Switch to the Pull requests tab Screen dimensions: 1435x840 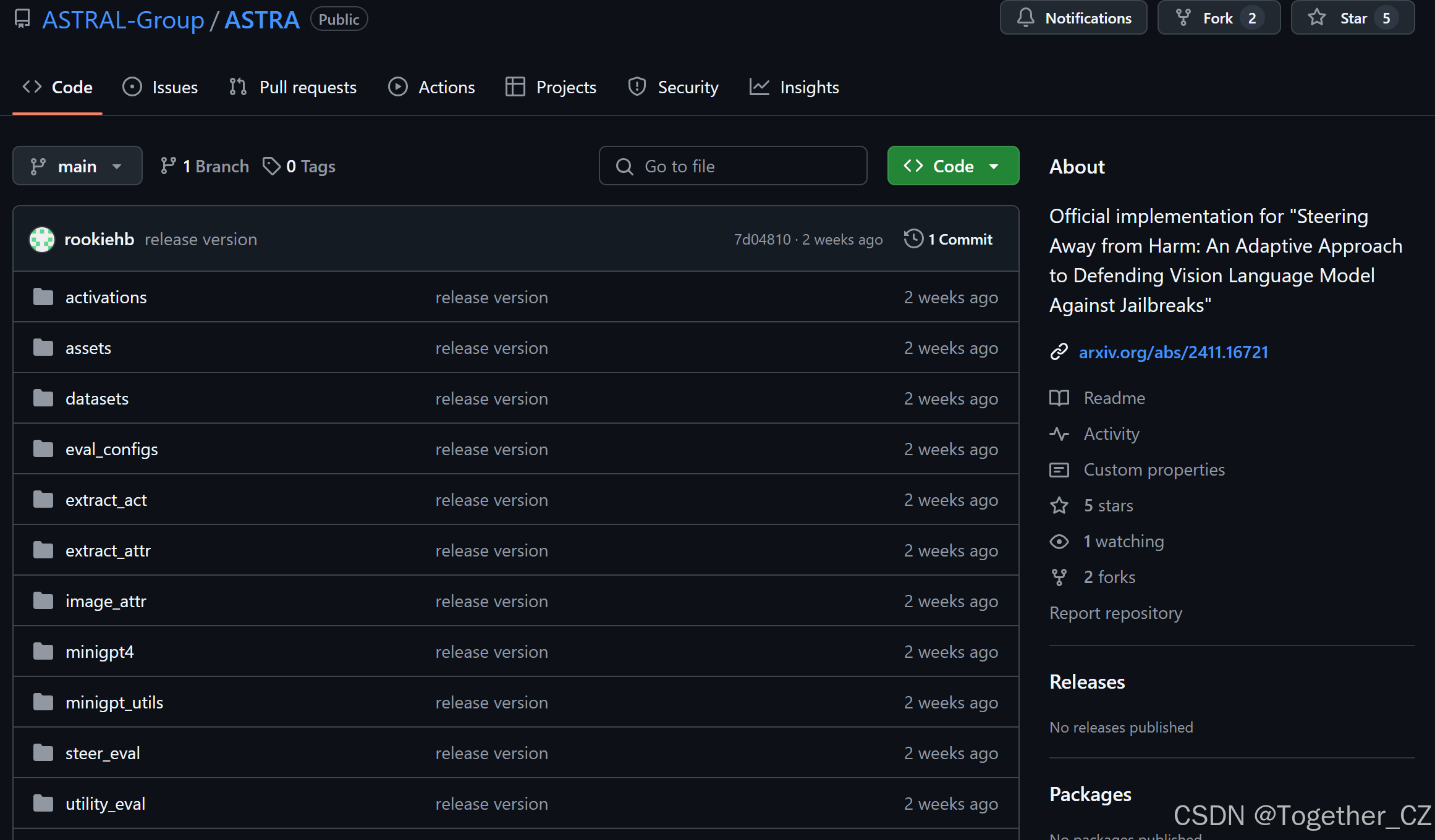293,87
